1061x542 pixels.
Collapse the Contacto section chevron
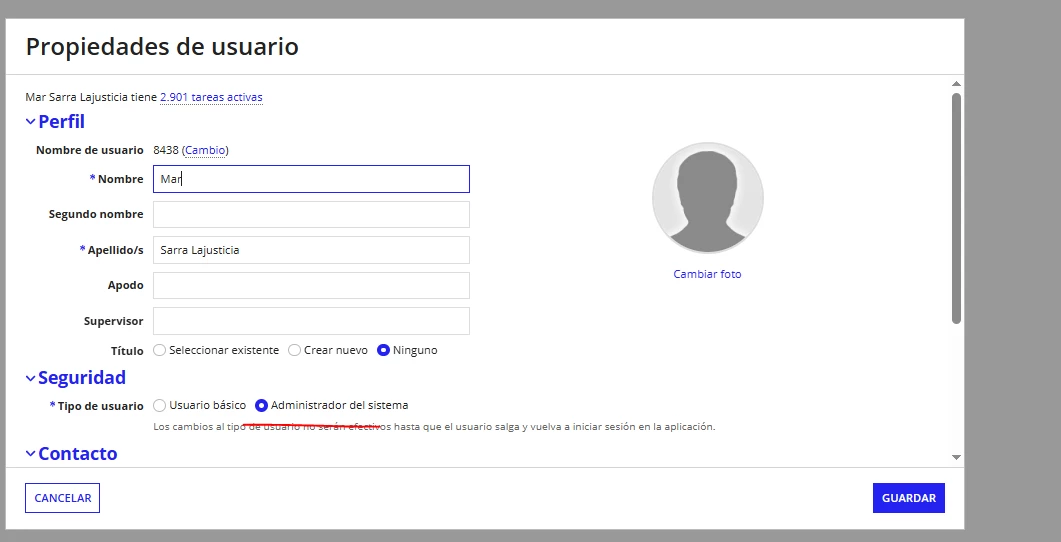point(30,454)
